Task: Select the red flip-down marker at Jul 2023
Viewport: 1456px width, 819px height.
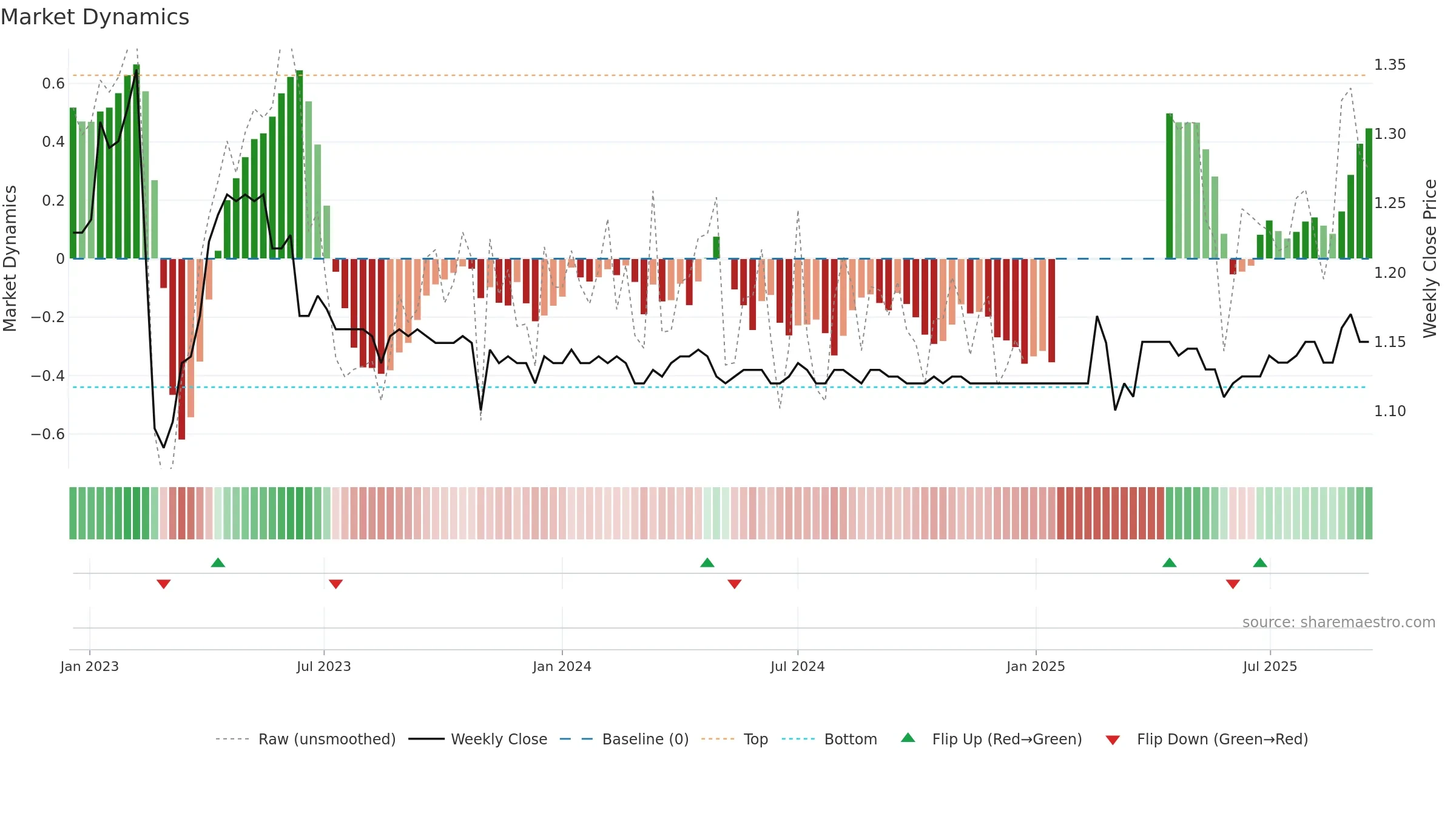Action: tap(335, 584)
